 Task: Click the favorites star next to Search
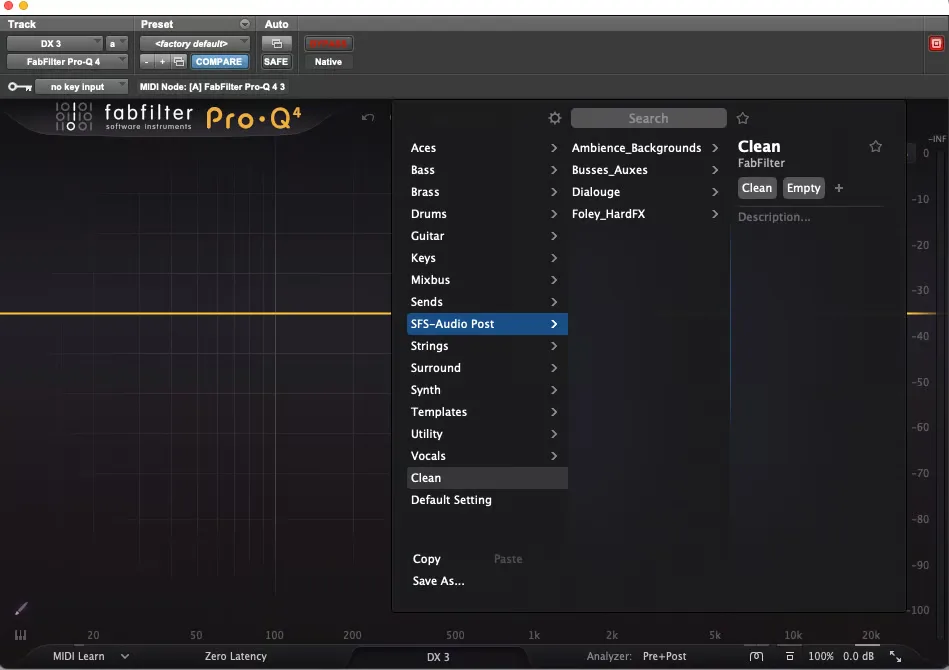pyautogui.click(x=743, y=118)
